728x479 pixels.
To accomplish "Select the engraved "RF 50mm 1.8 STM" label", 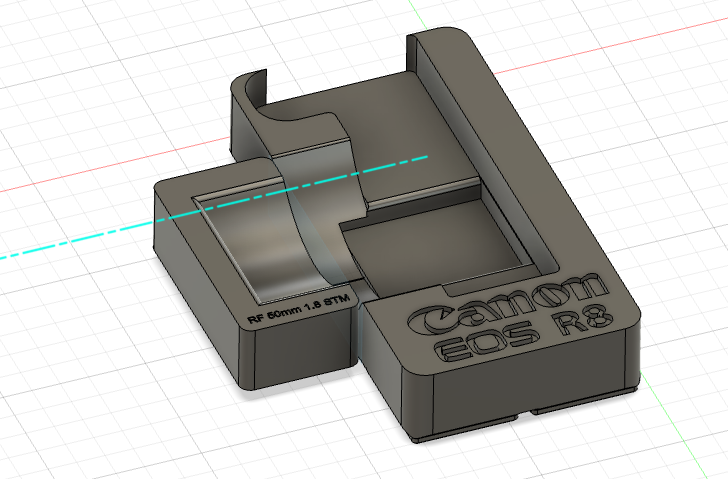I will 299,309.
